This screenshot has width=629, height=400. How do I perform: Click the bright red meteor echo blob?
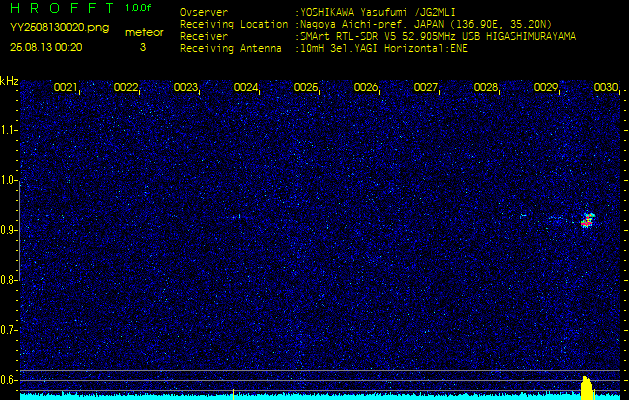click(588, 220)
